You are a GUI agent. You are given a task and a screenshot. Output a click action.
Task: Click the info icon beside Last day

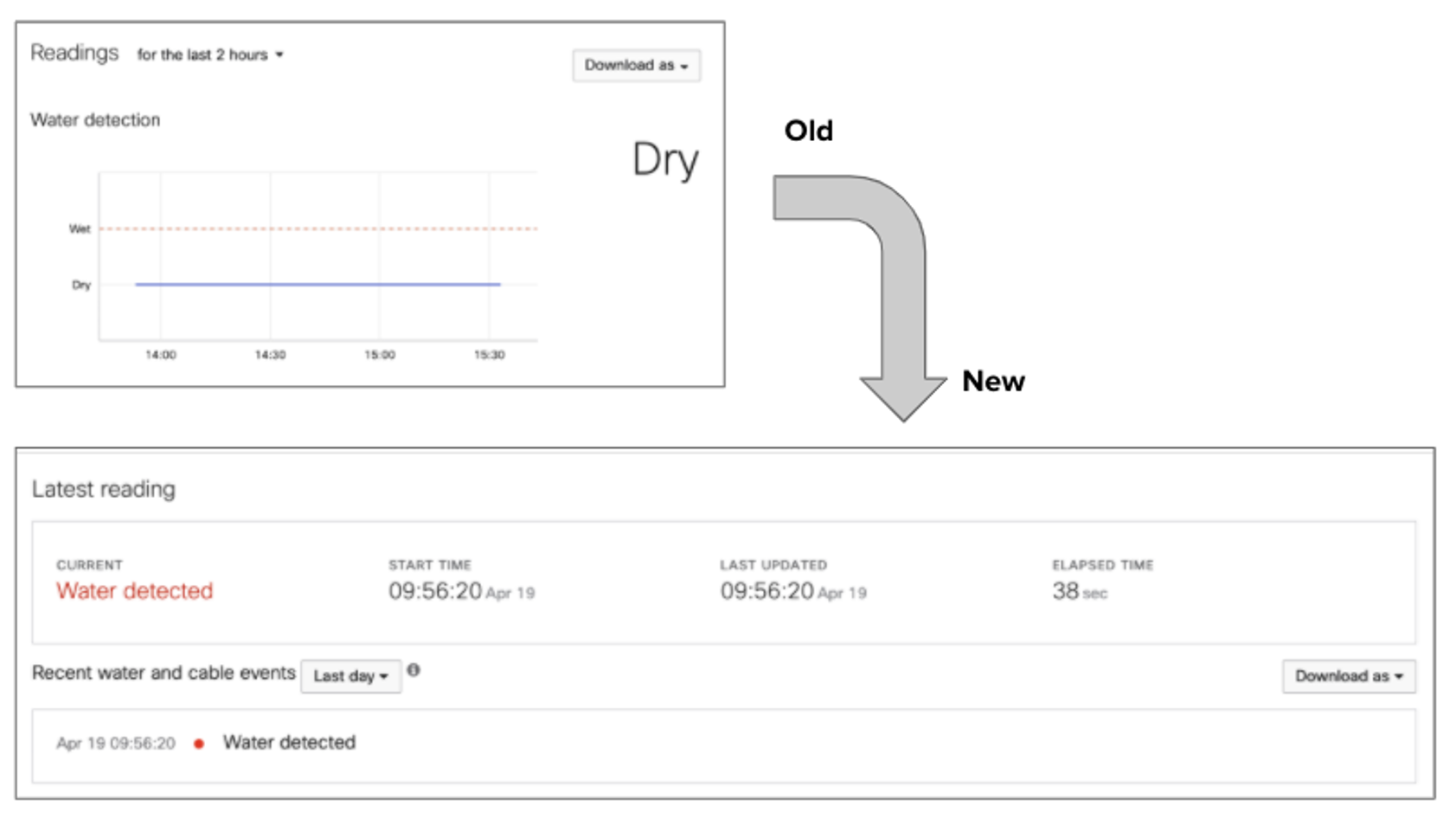(414, 670)
